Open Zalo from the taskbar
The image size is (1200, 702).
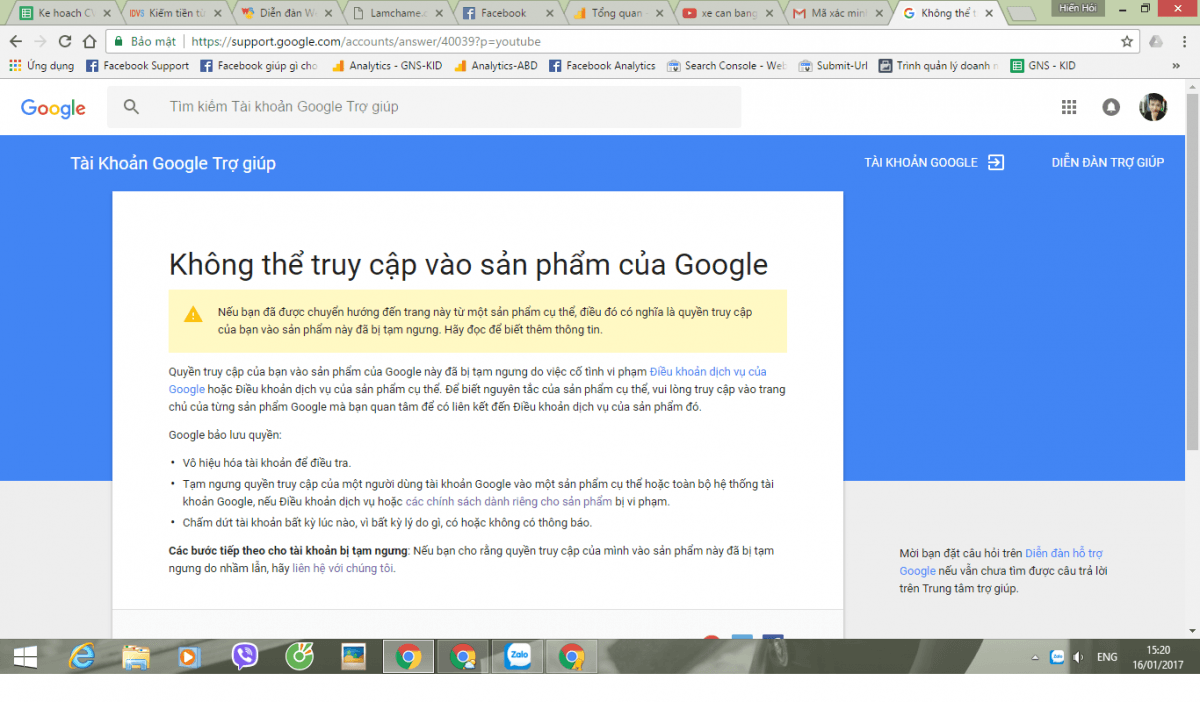(x=518, y=656)
